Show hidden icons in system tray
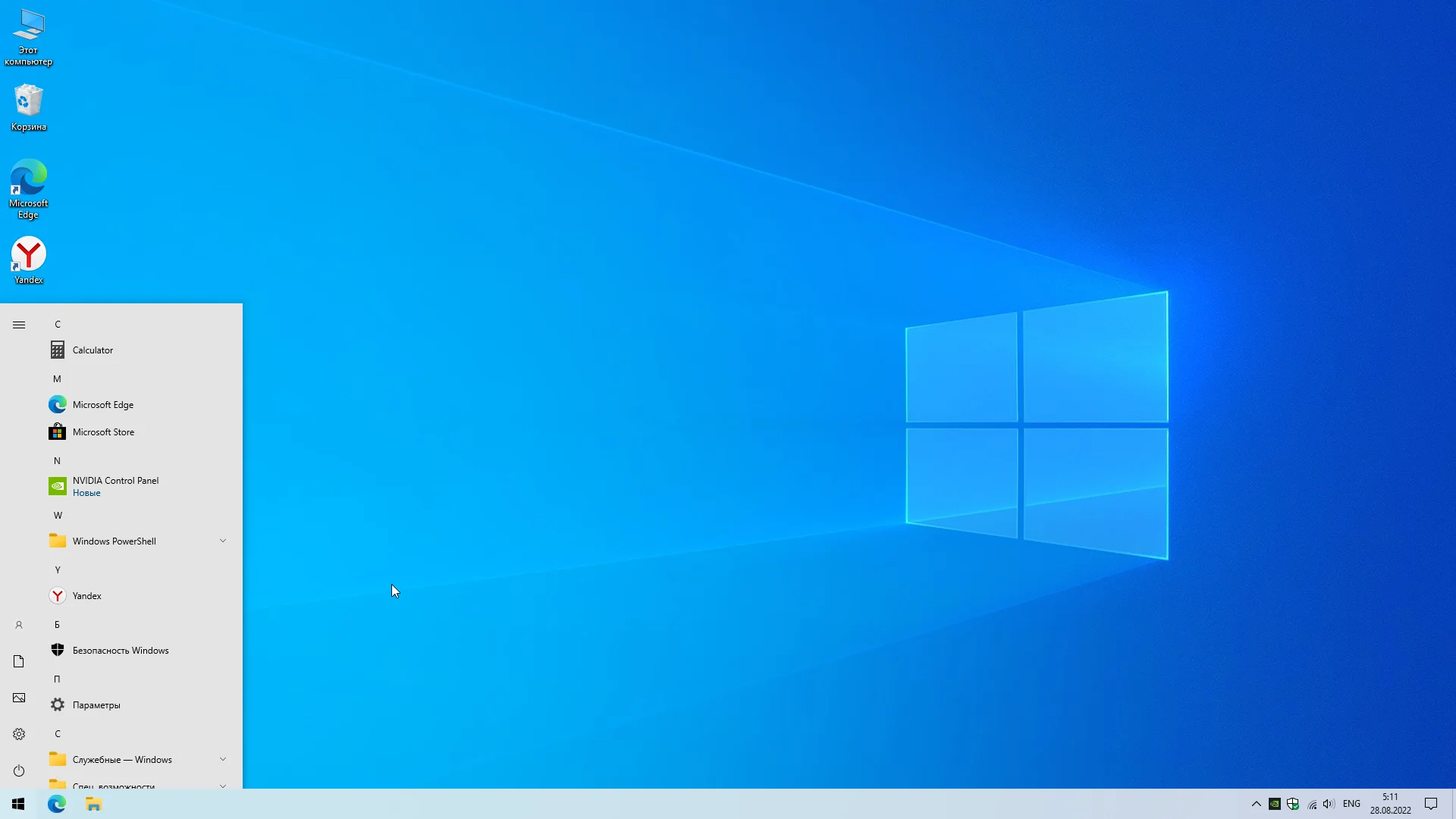Viewport: 1456px width, 819px height. click(1256, 804)
